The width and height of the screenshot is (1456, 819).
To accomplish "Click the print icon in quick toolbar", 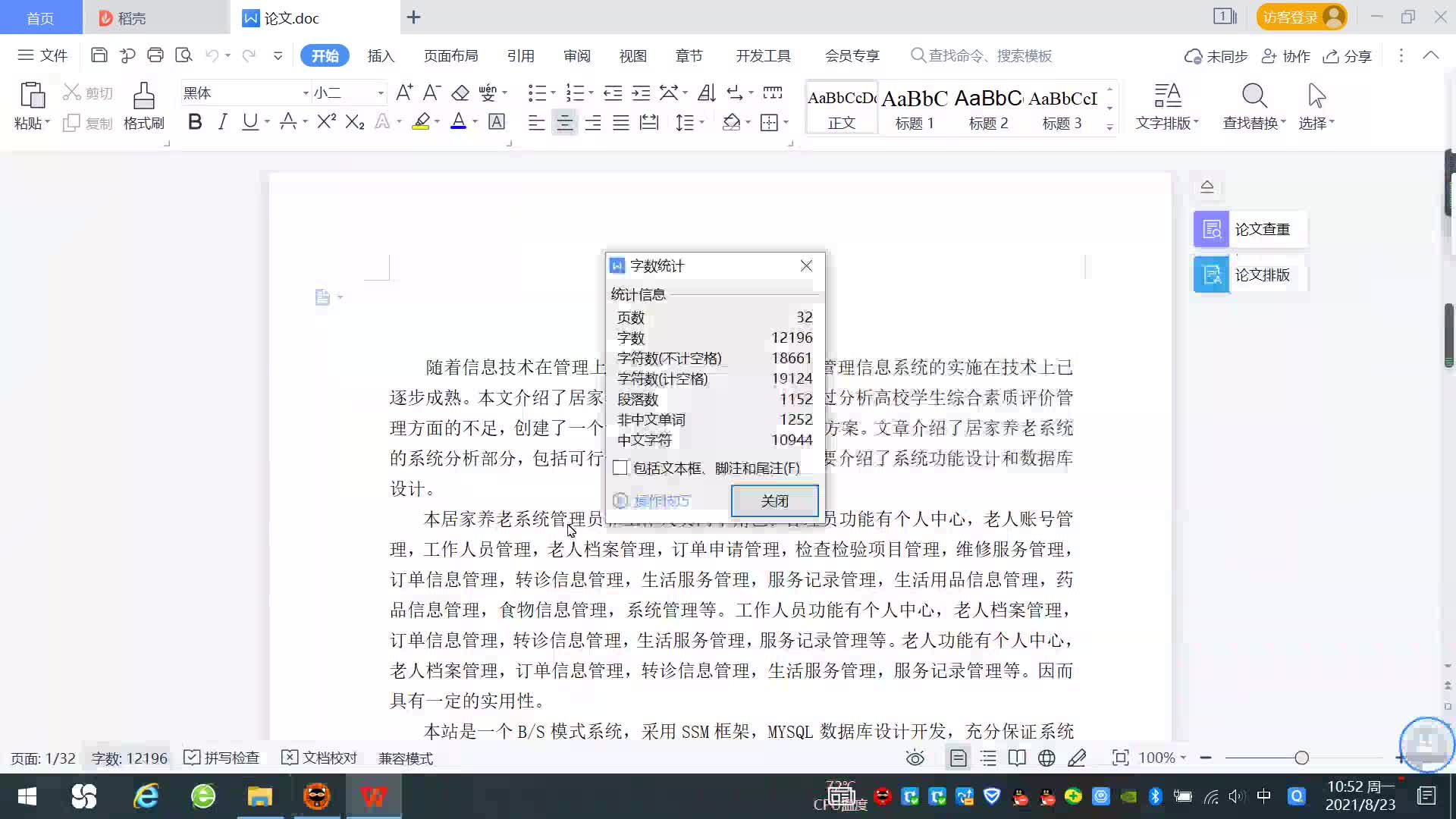I will [155, 55].
